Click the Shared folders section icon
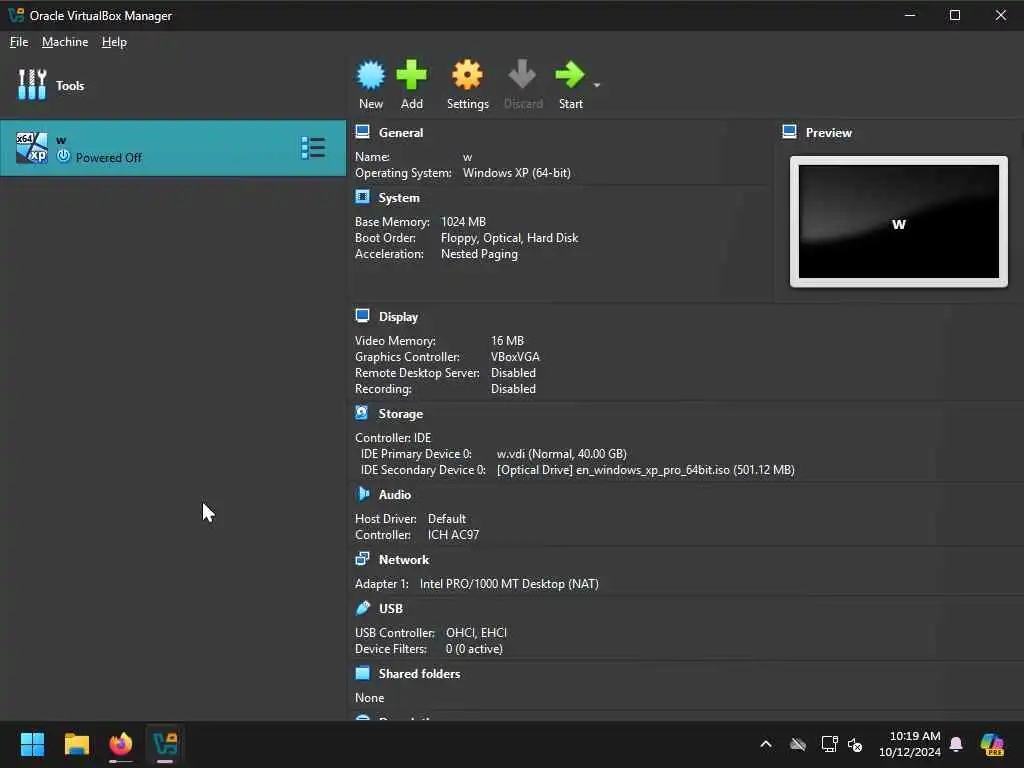Image resolution: width=1024 pixels, height=768 pixels. pyautogui.click(x=362, y=673)
